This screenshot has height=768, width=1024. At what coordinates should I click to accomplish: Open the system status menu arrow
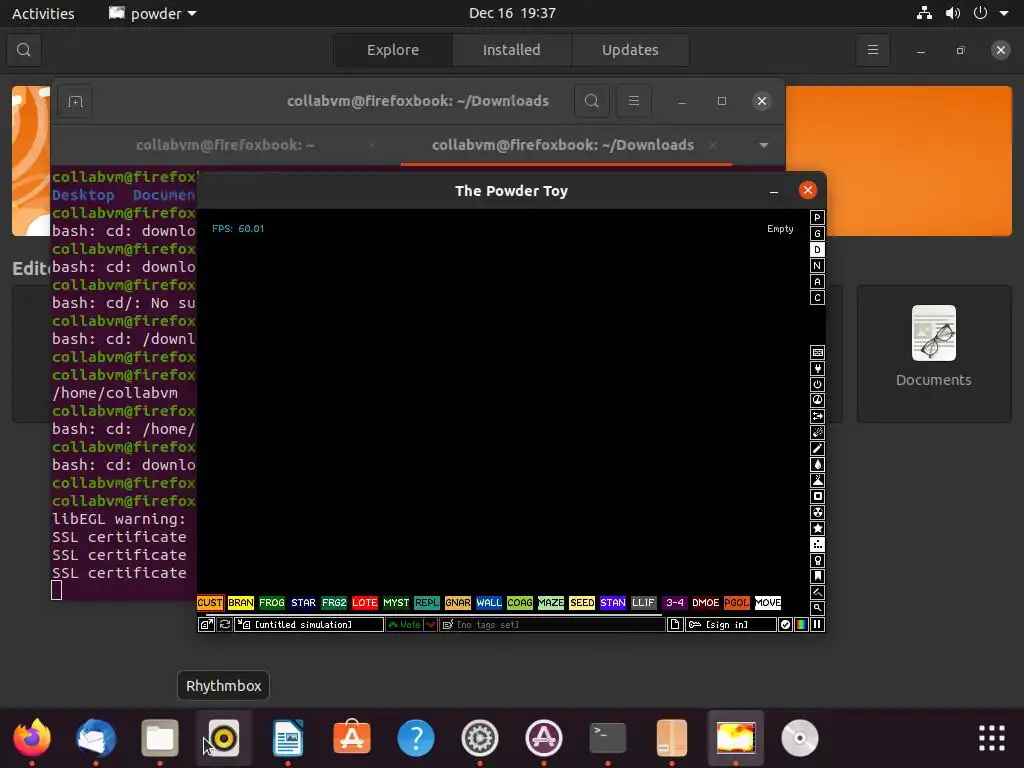1004,13
